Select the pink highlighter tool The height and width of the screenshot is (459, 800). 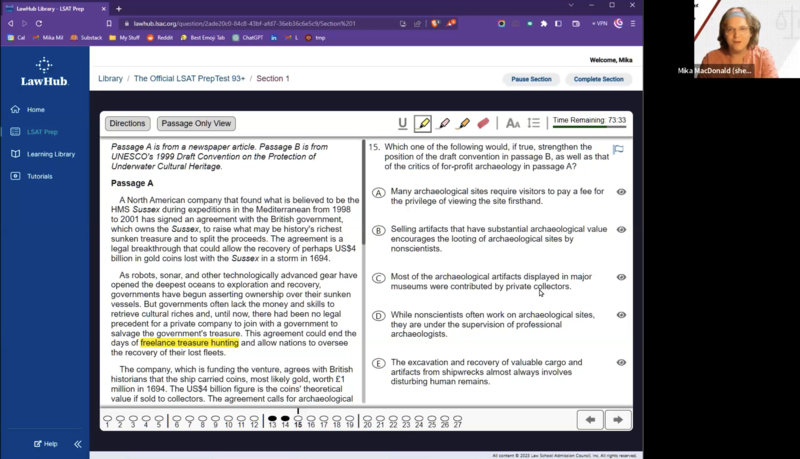pyautogui.click(x=443, y=124)
